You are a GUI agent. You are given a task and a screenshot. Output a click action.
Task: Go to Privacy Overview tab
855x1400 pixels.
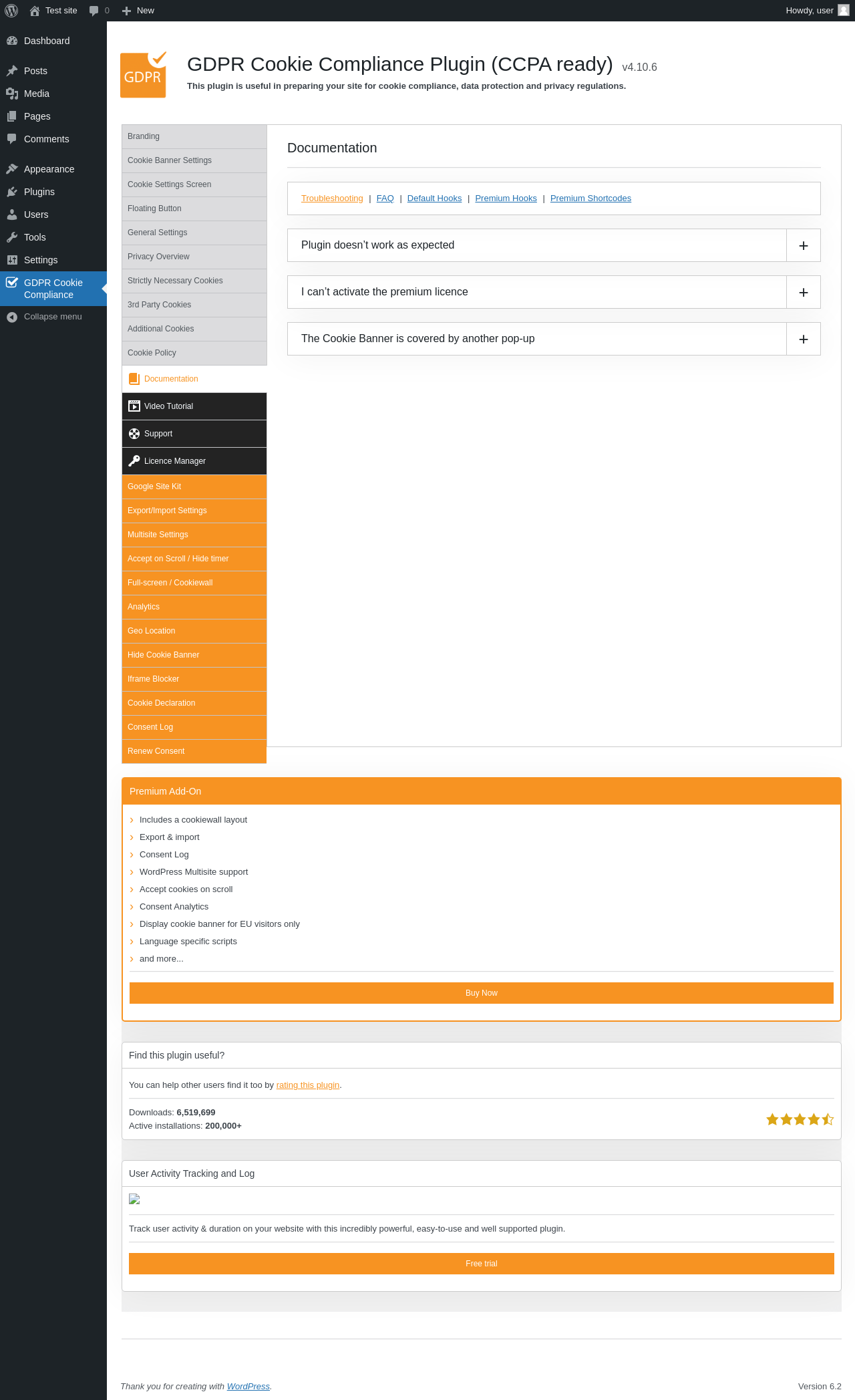pyautogui.click(x=194, y=257)
